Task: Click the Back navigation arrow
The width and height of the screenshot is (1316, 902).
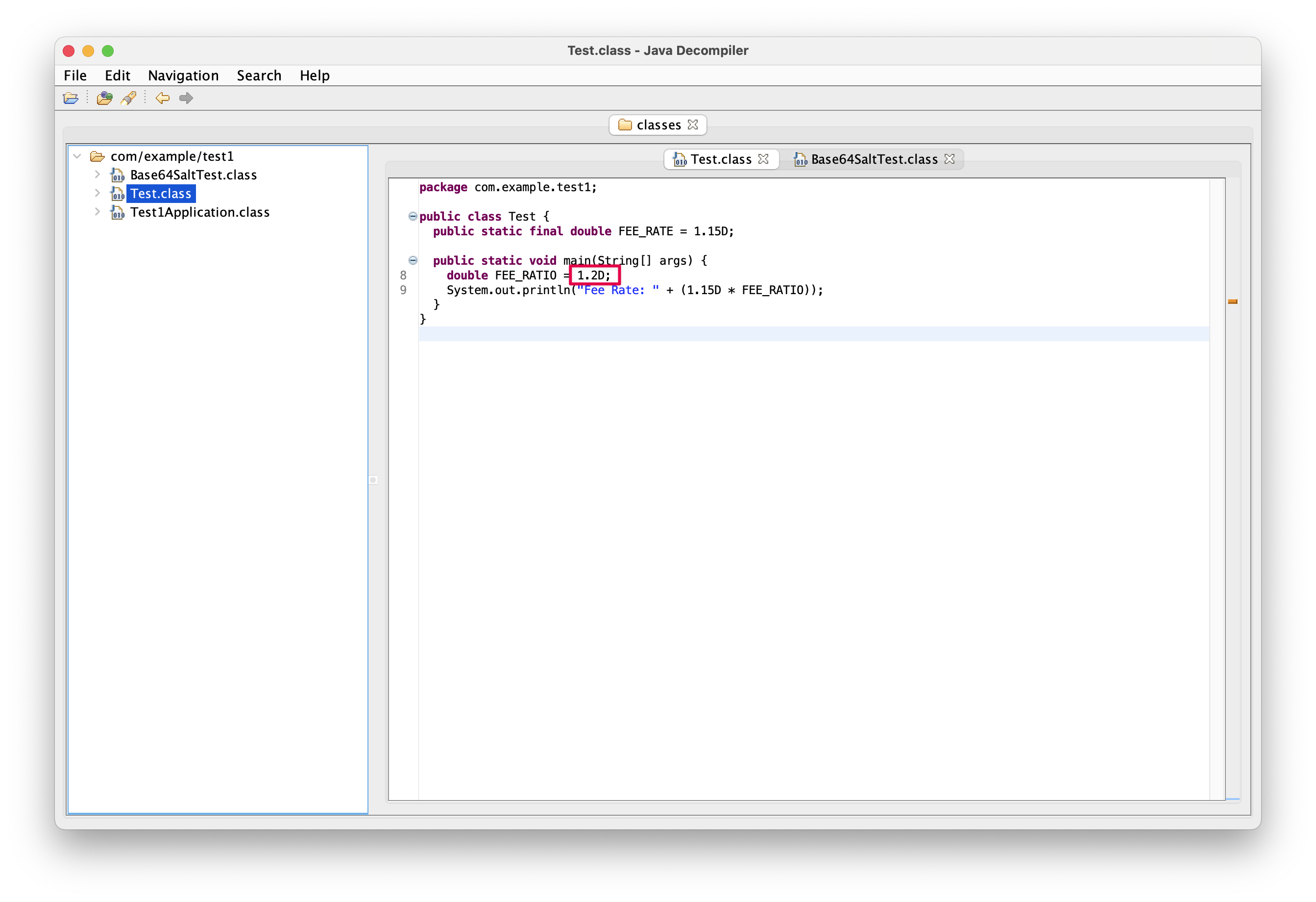Action: click(x=163, y=98)
